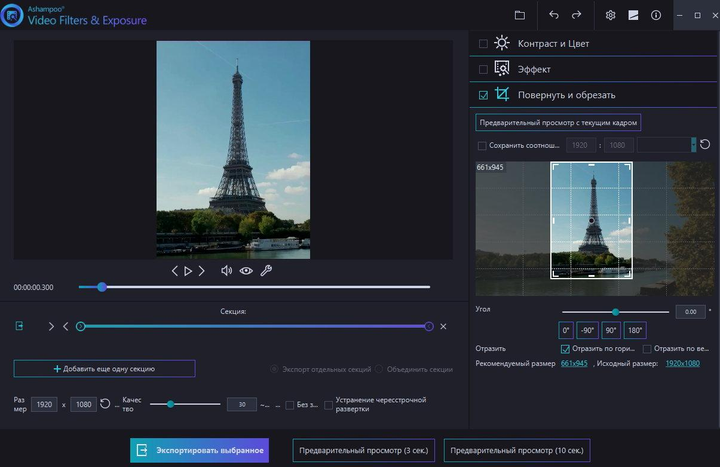This screenshot has height=467, width=720.
Task: Click the Эффект magnifier icon
Action: pyautogui.click(x=501, y=68)
